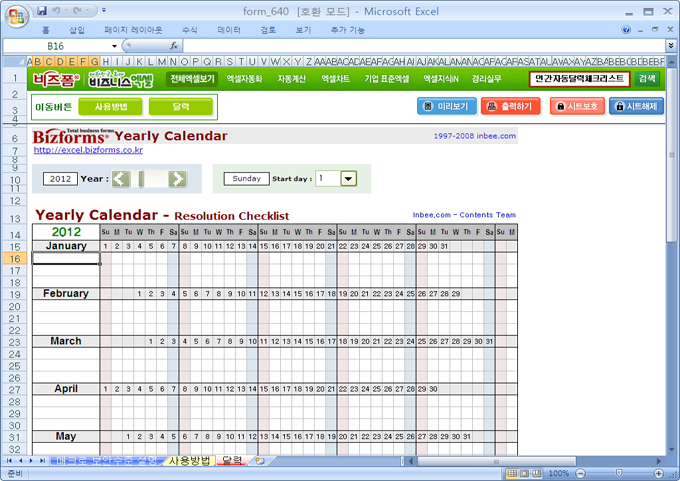Switch to Page Break Preview icon
Viewport: 680px width, 481px height.
(537, 473)
